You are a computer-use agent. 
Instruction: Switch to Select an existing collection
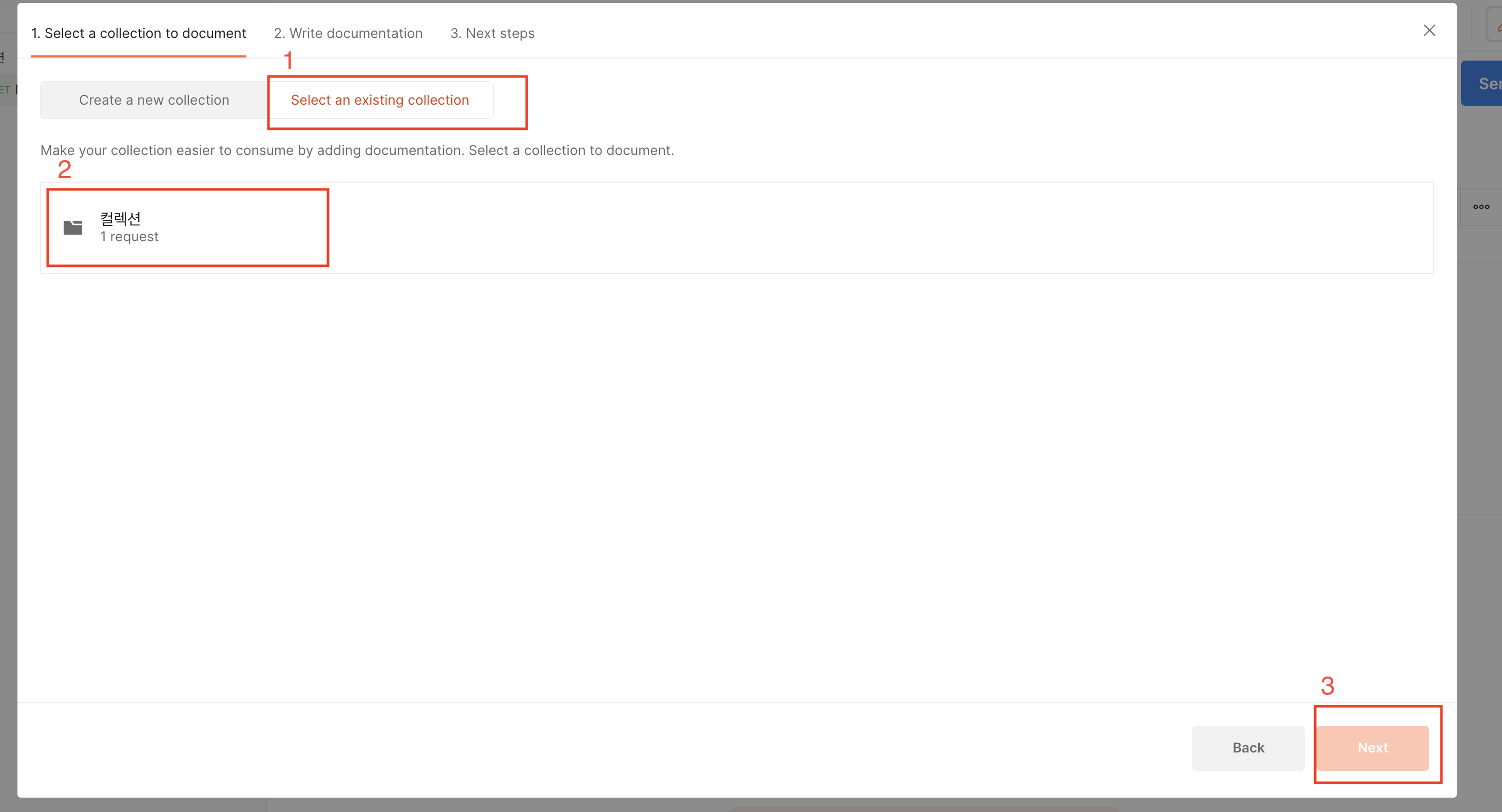point(379,100)
